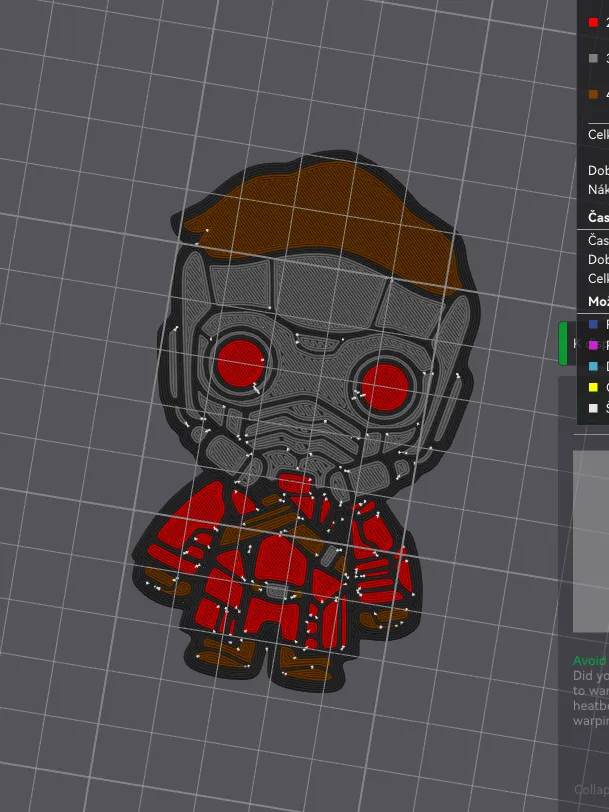
Task: Select the gray filament color square
Action: tap(594, 58)
